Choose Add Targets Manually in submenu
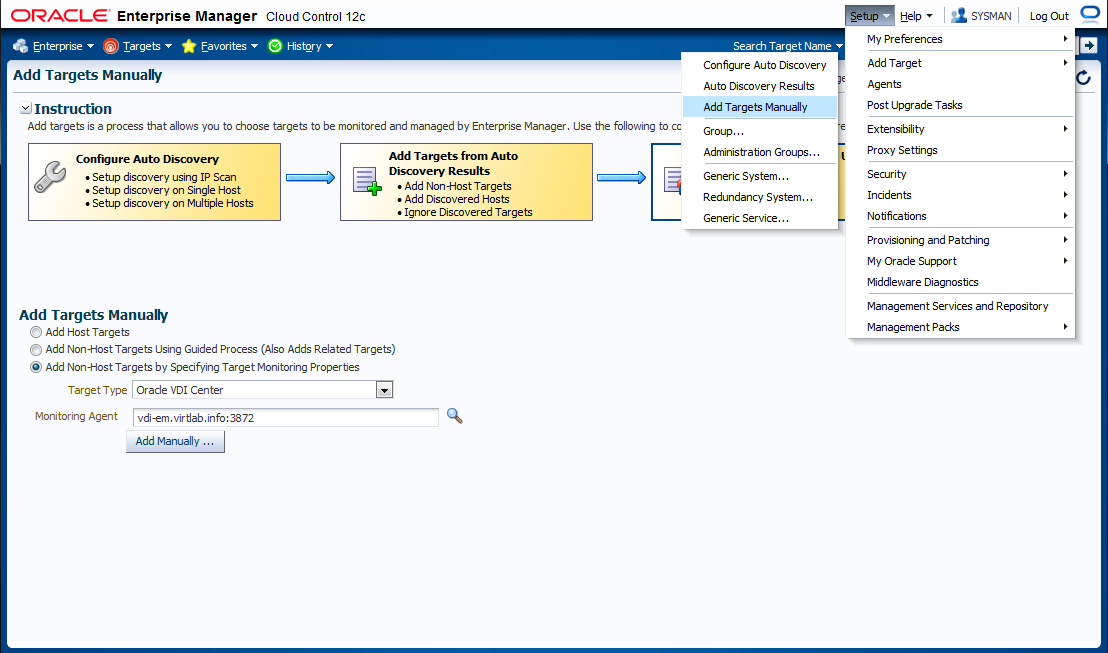 click(x=760, y=107)
